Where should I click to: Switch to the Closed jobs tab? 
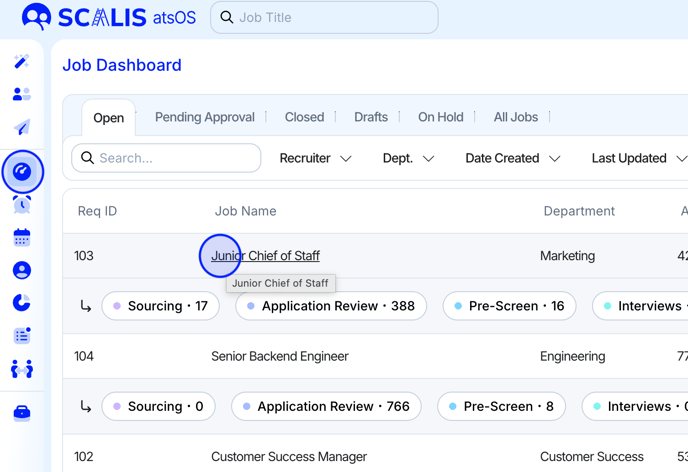click(x=304, y=117)
